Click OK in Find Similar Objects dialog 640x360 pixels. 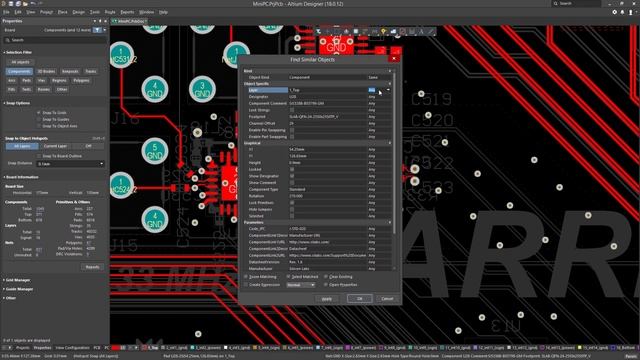[x=360, y=299]
